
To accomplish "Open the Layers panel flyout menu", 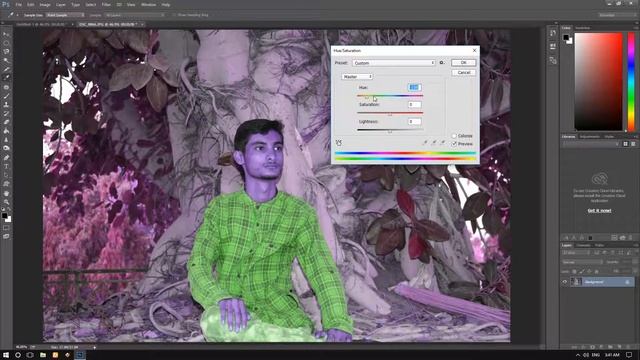I will click(x=636, y=245).
